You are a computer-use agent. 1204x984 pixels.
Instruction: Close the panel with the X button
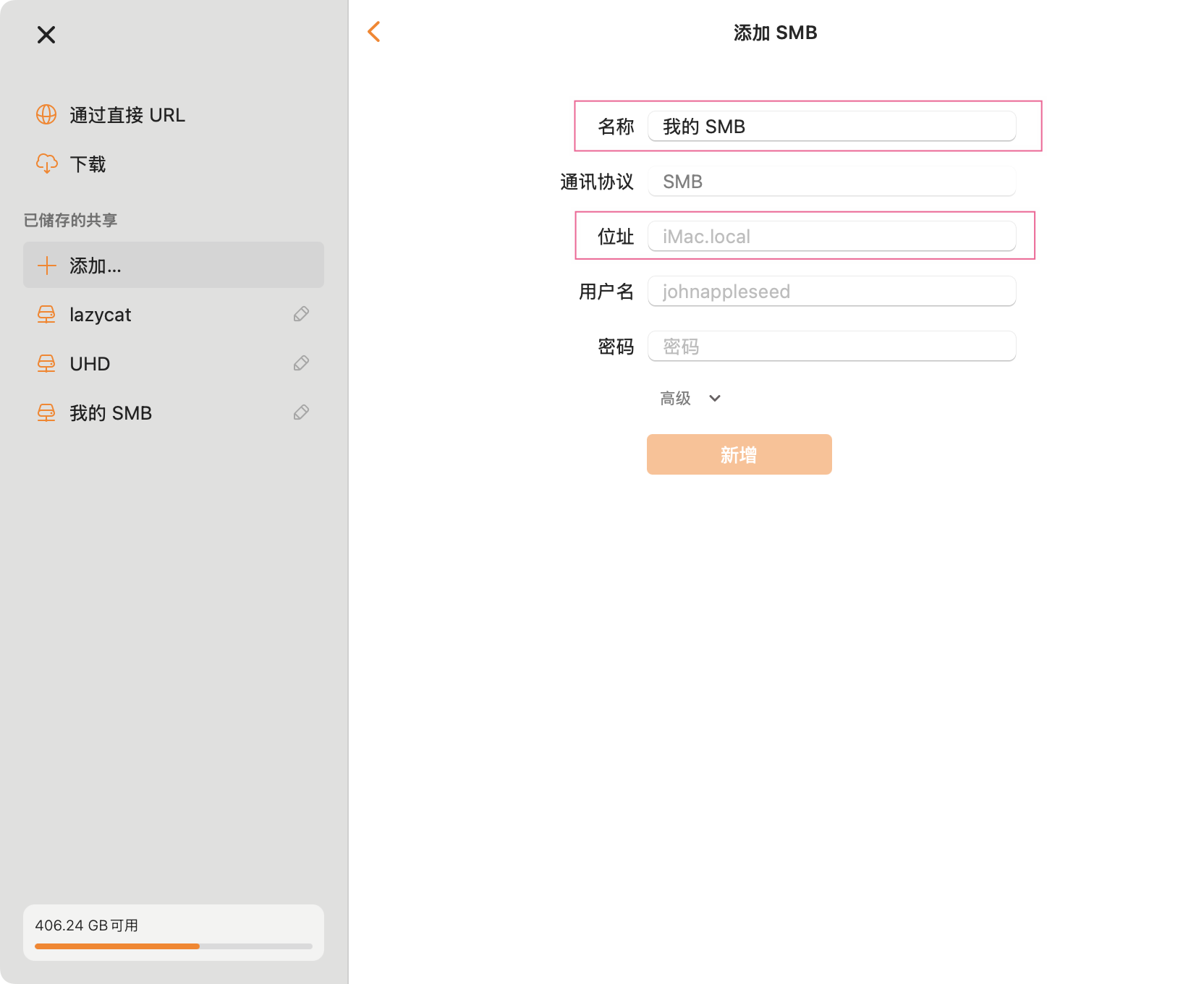point(46,35)
